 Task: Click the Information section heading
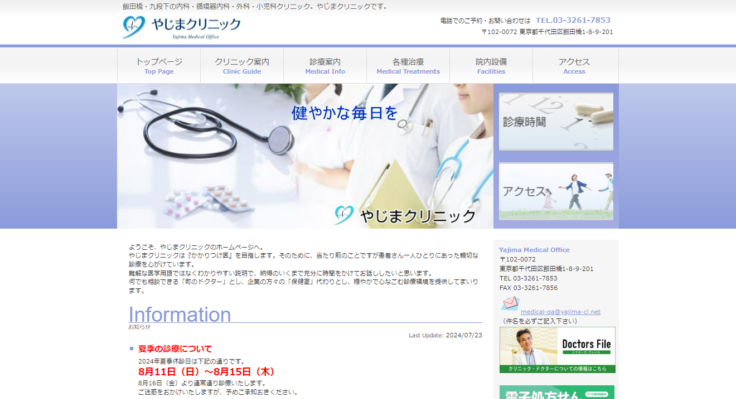179,315
